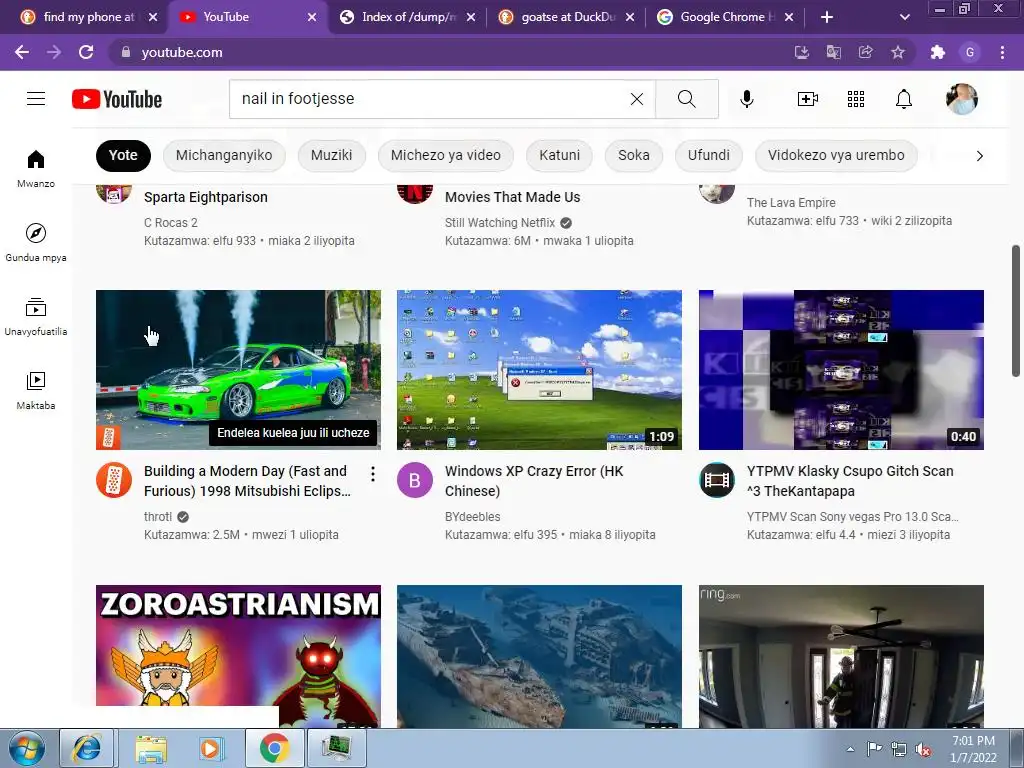Click the magnifier search button
Viewport: 1024px width, 768px height.
pos(686,99)
